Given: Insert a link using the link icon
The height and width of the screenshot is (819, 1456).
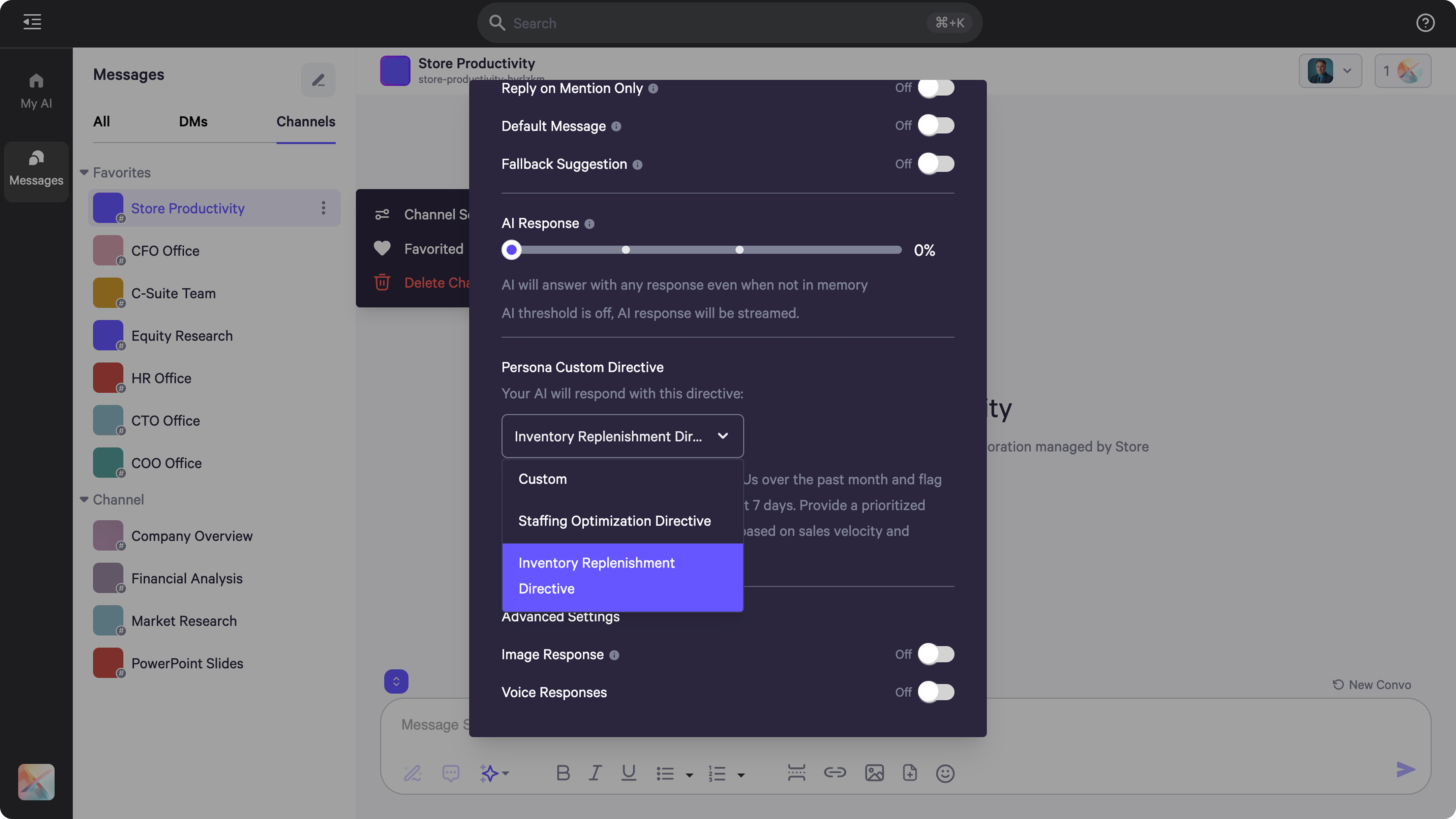Looking at the screenshot, I should [x=835, y=772].
